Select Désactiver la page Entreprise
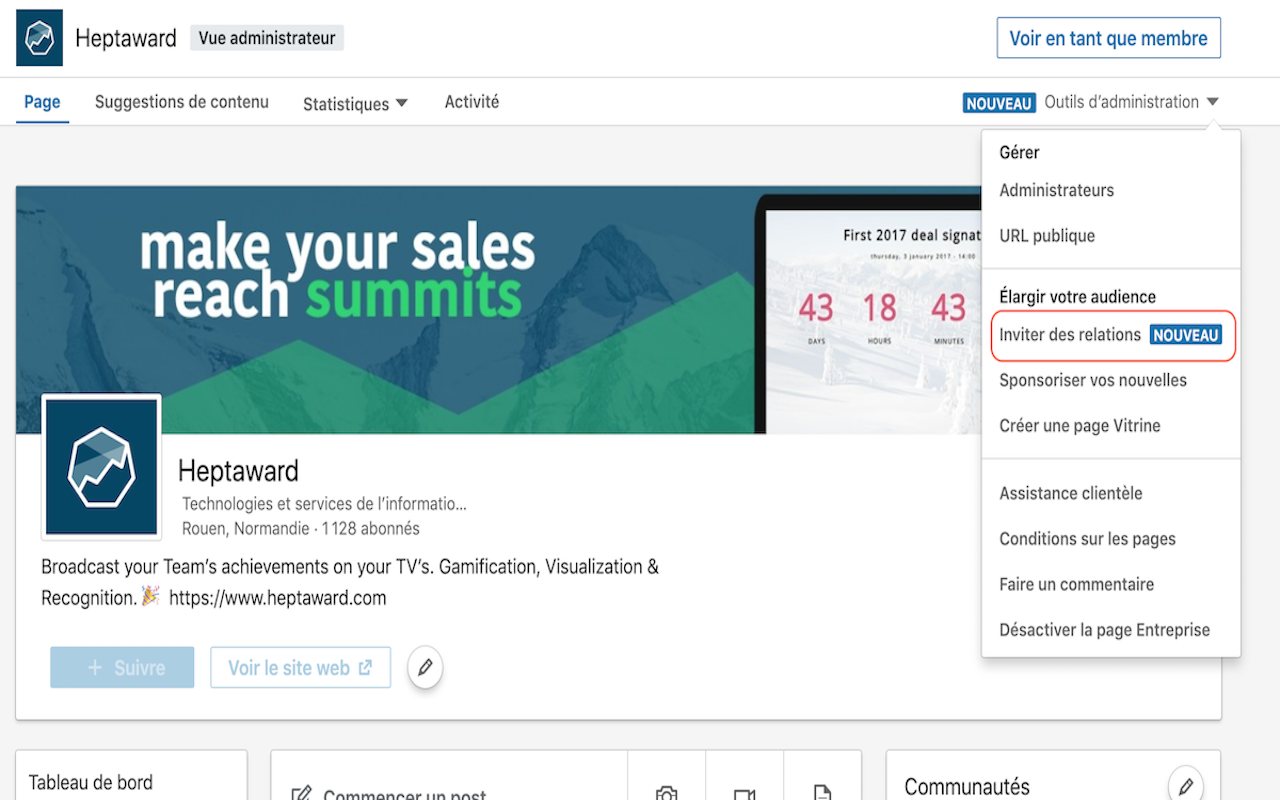The image size is (1280, 800). [x=1104, y=630]
